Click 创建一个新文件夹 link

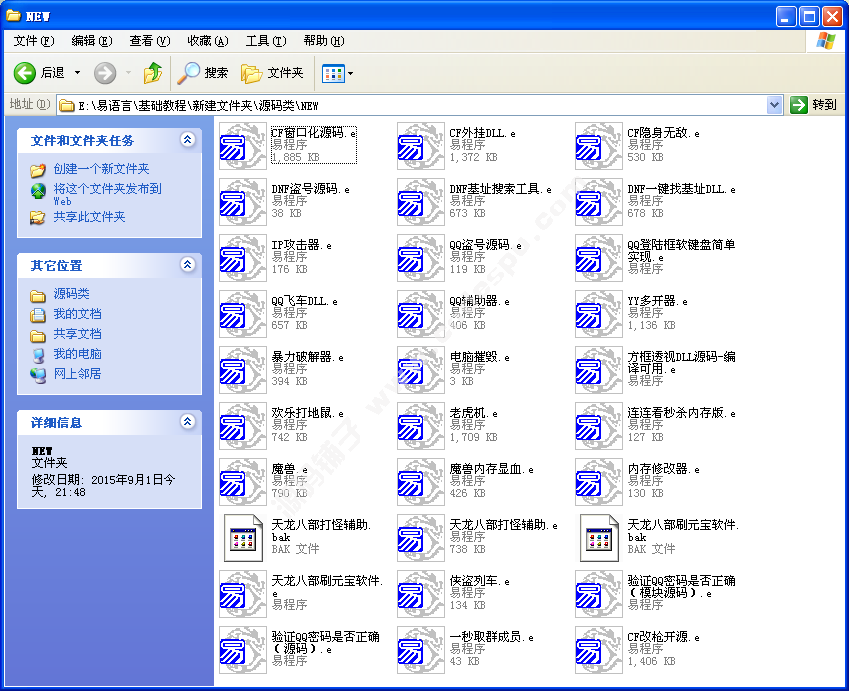[101, 169]
